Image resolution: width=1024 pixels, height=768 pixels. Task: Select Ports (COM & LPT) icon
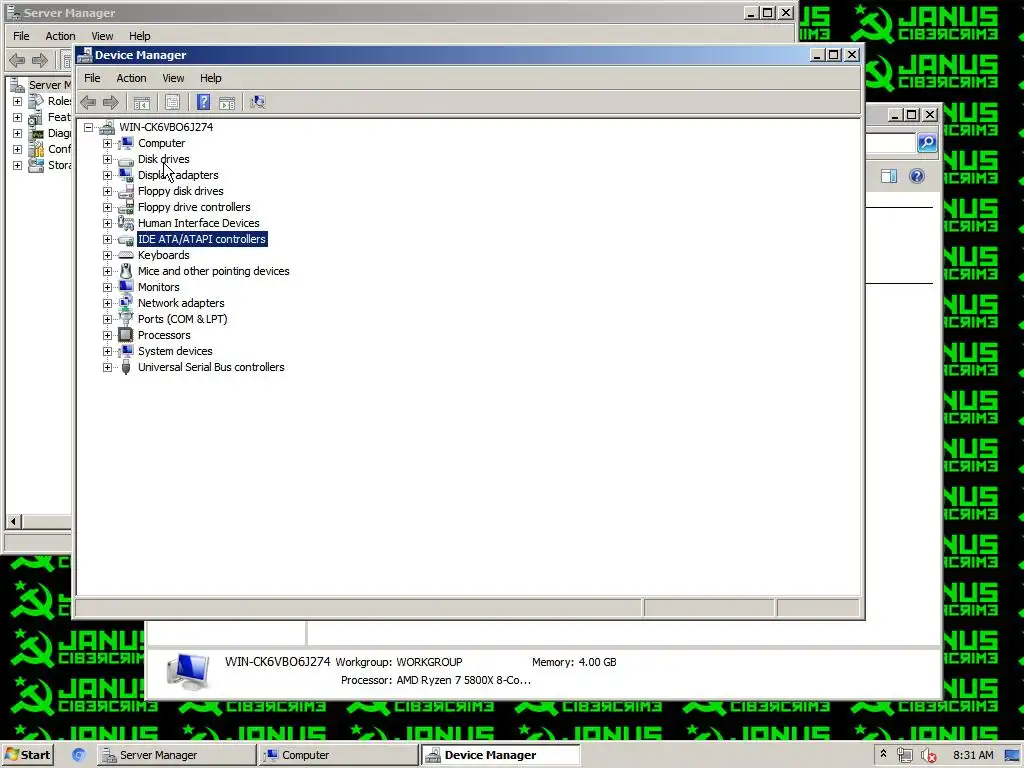pyautogui.click(x=126, y=319)
